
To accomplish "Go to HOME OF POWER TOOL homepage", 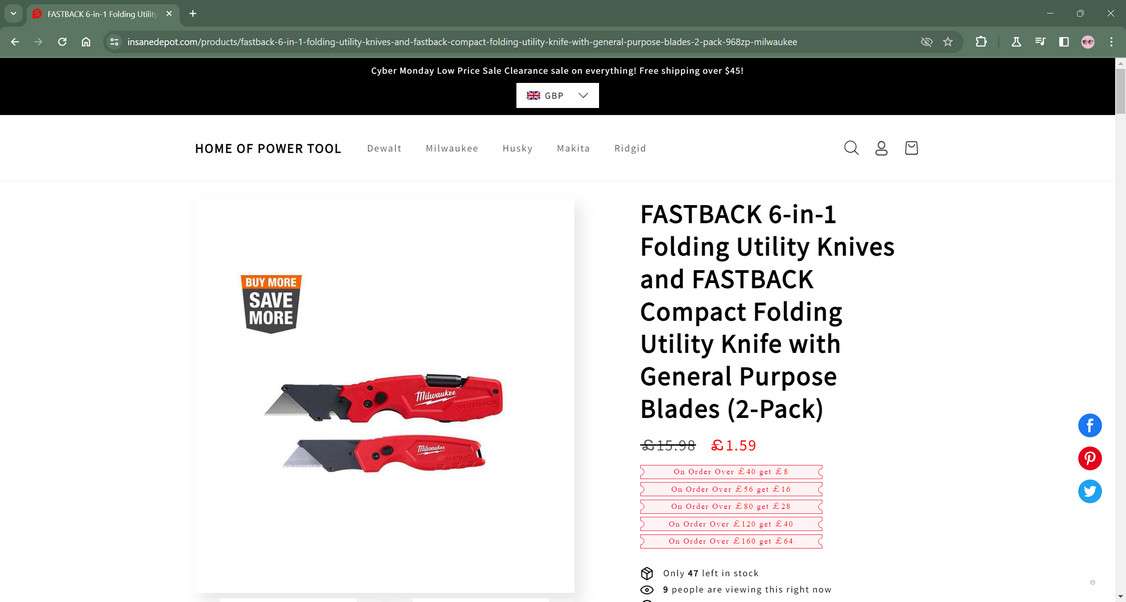I will [x=268, y=148].
